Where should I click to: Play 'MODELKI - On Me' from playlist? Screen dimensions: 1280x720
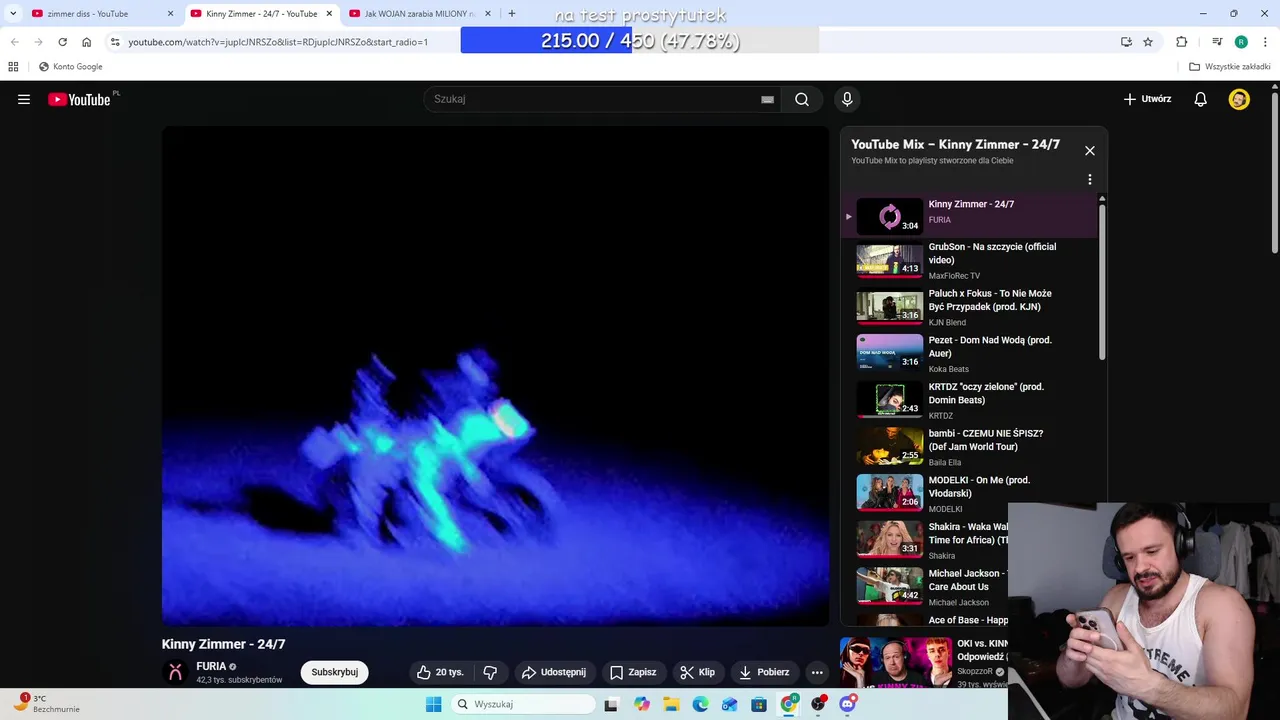(970, 494)
